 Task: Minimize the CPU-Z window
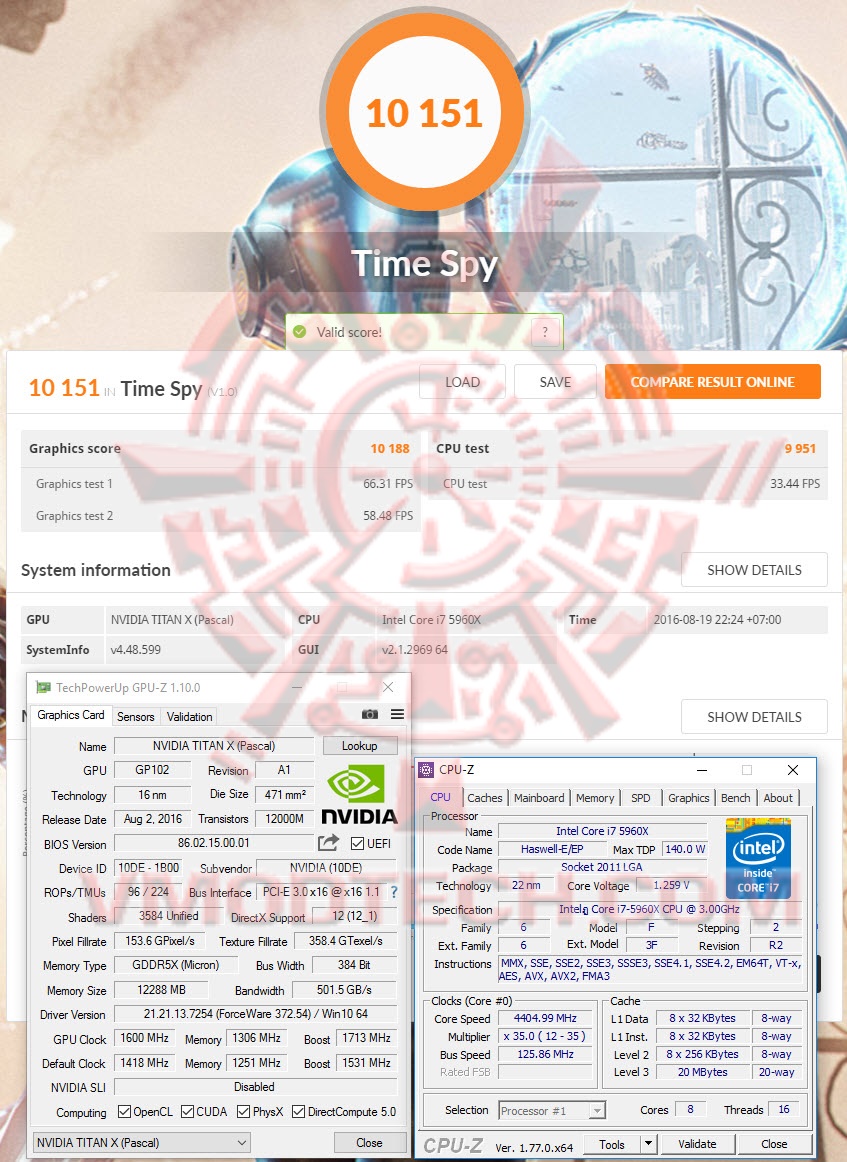pyautogui.click(x=702, y=770)
